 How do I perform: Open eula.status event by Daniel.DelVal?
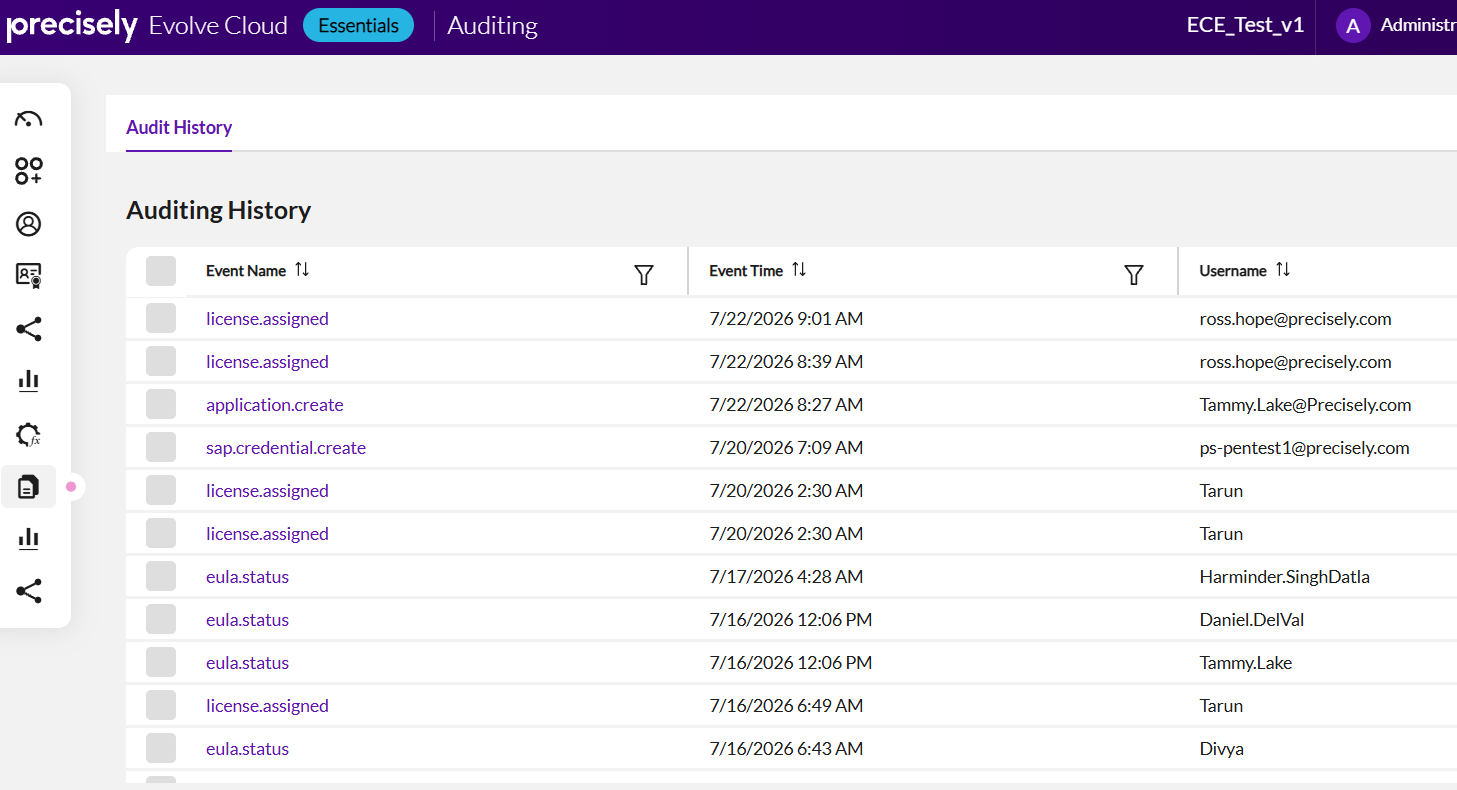point(247,620)
